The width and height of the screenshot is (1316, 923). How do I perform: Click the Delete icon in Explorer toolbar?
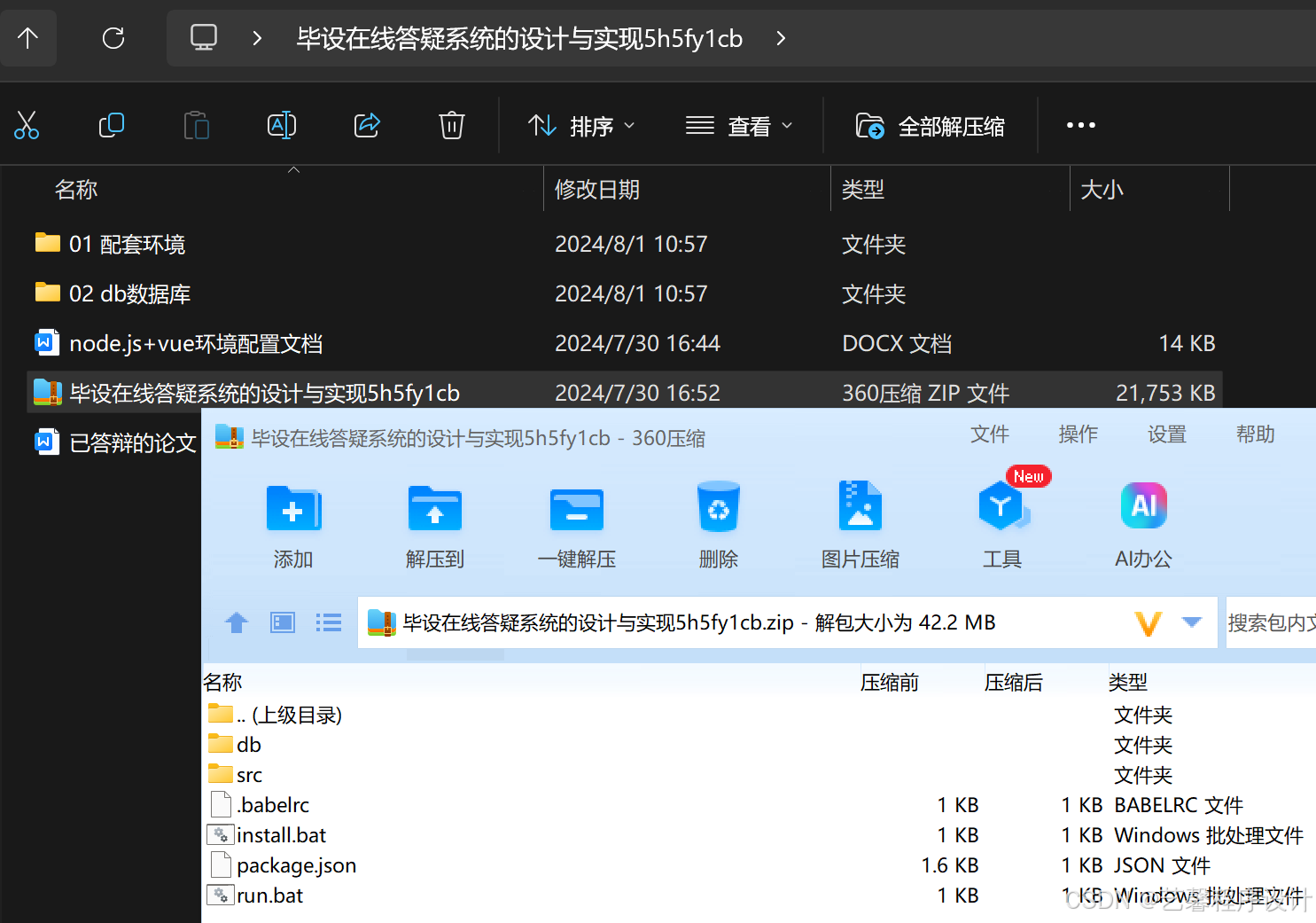point(452,125)
